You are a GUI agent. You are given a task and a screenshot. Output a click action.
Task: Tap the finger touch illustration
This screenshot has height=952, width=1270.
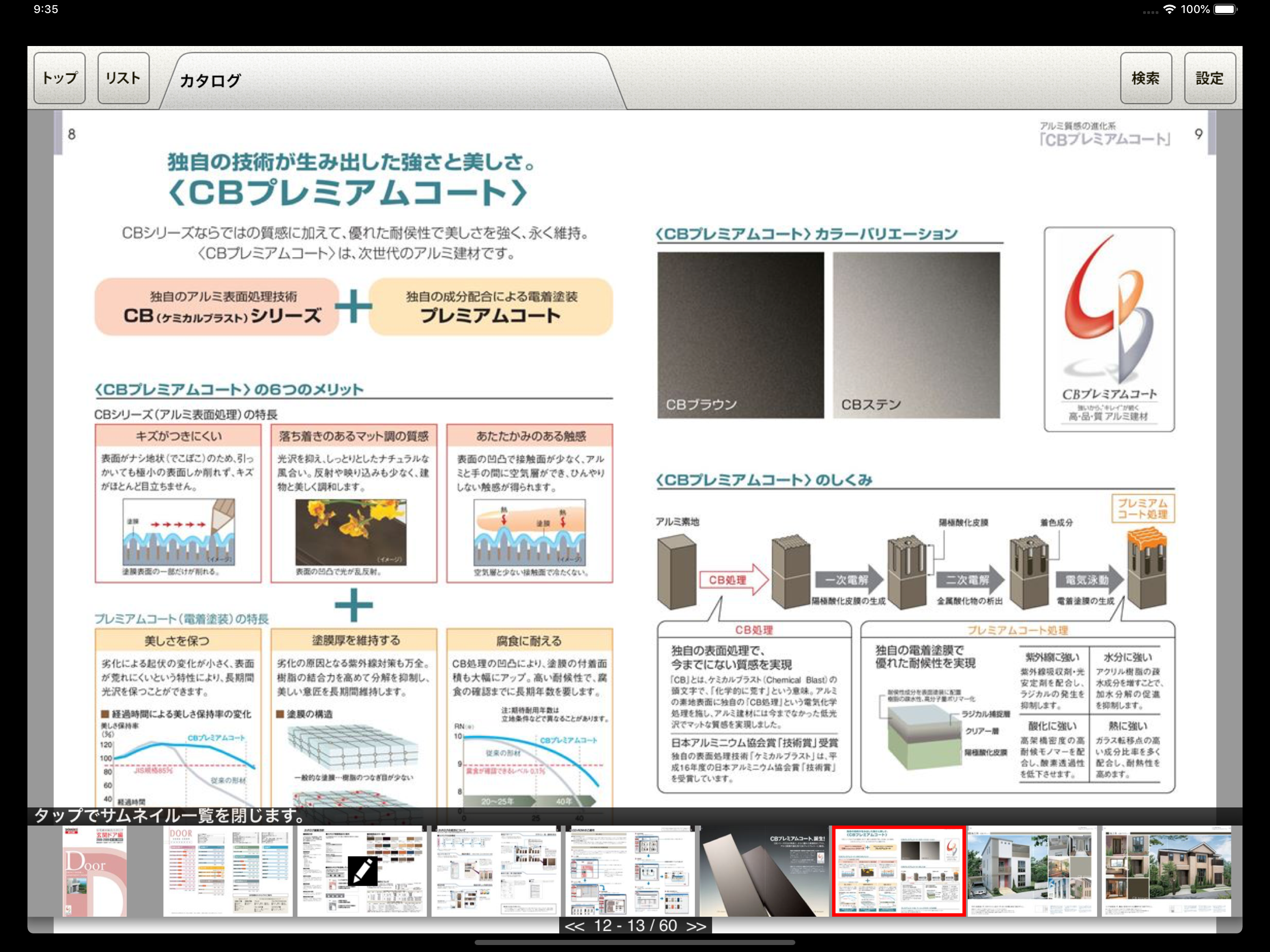[529, 532]
